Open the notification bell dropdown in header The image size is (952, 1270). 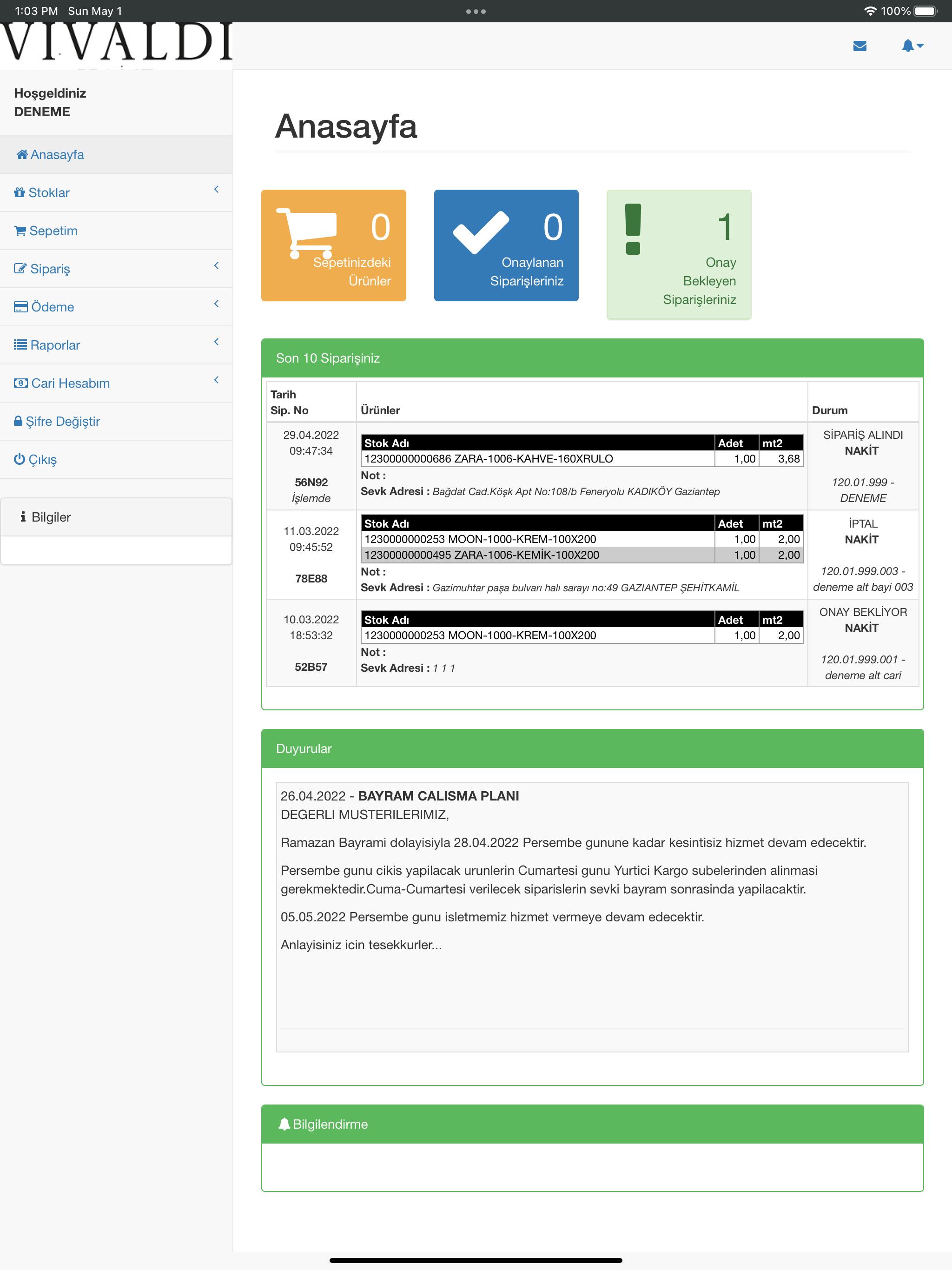[912, 46]
